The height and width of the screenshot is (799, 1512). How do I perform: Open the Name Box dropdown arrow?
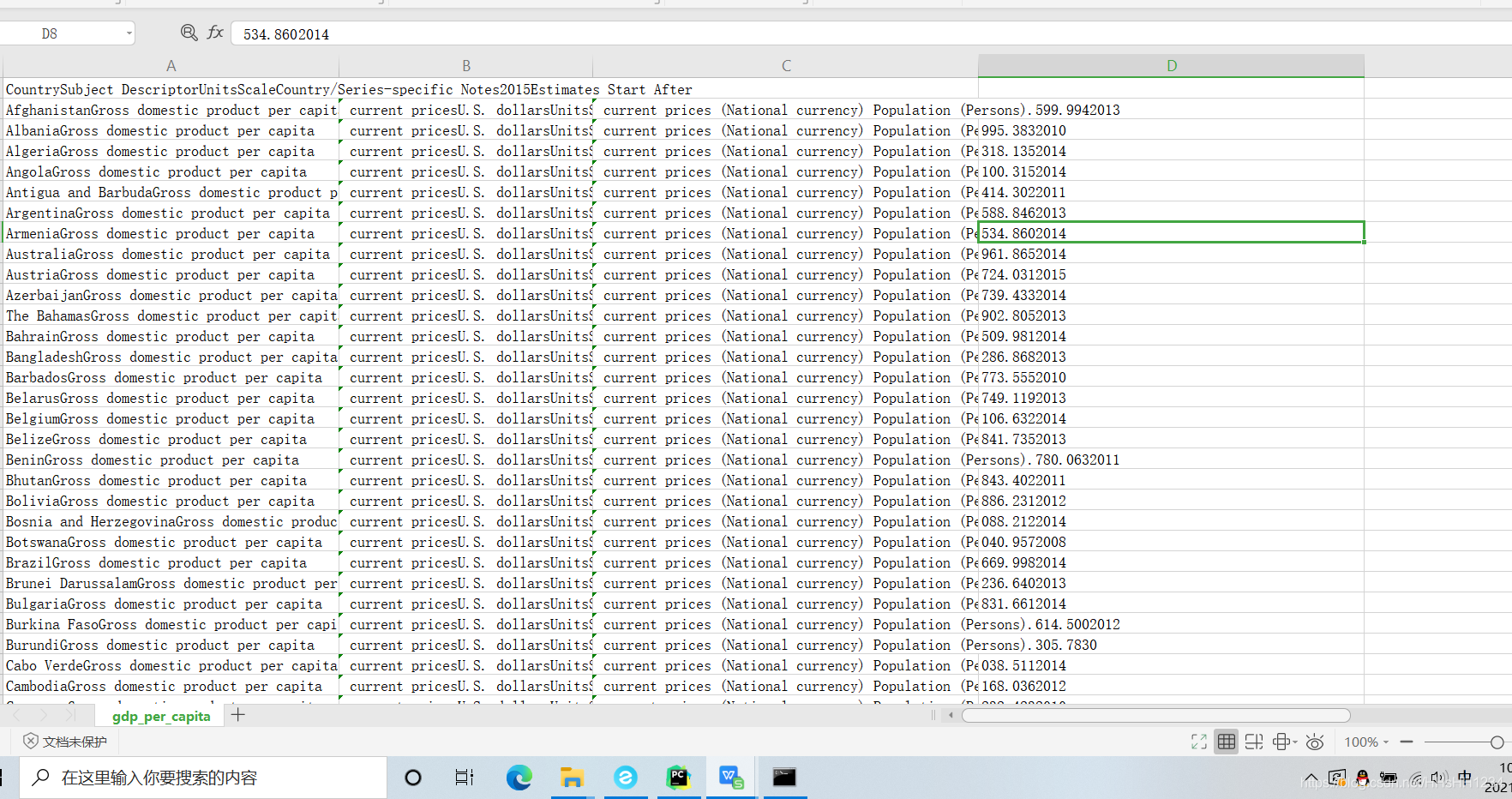[x=129, y=33]
